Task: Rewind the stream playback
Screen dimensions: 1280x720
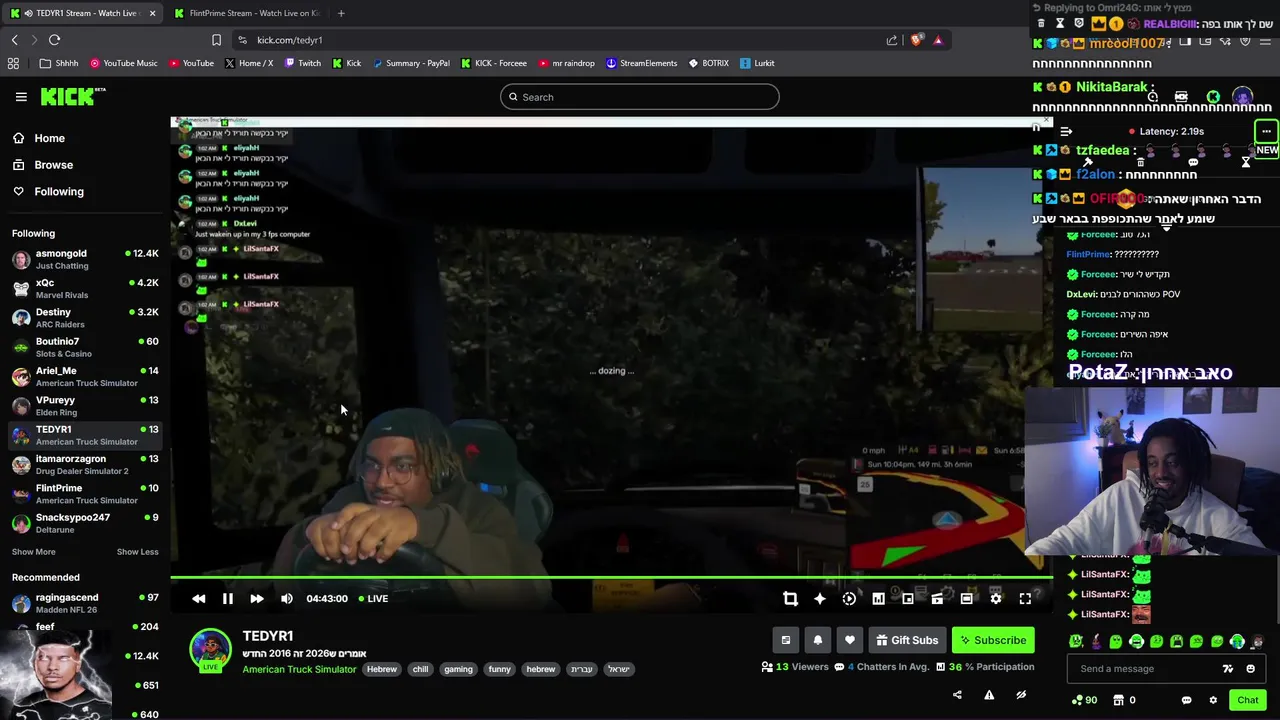Action: click(x=198, y=598)
